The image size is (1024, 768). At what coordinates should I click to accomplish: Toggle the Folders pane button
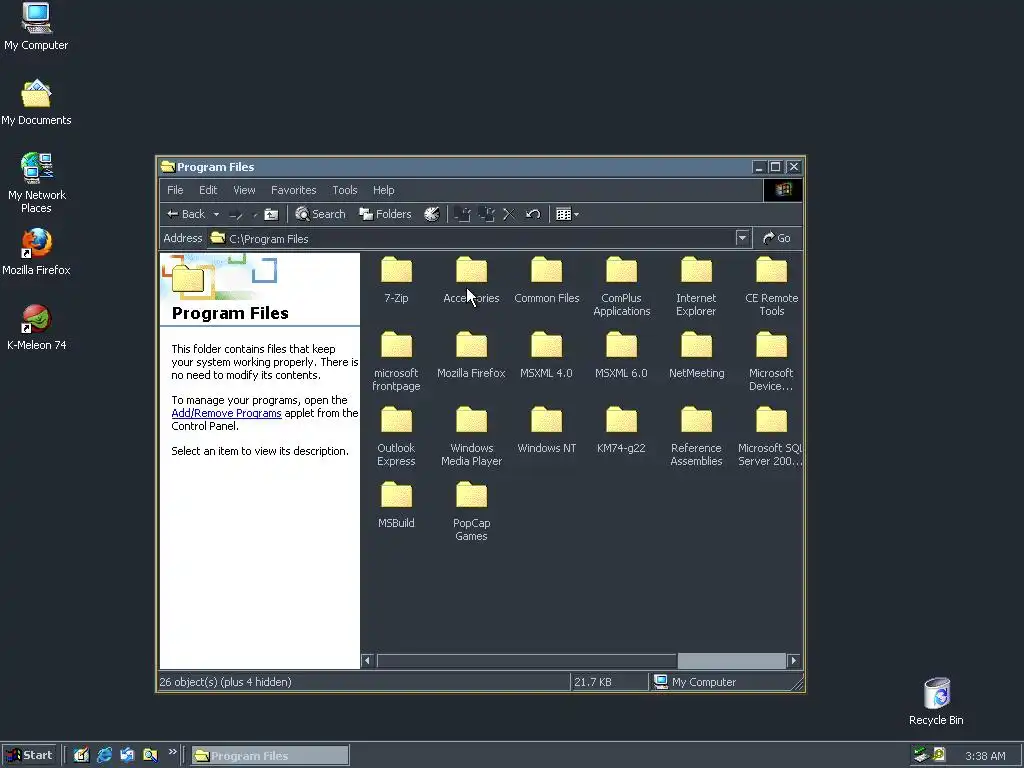385,214
